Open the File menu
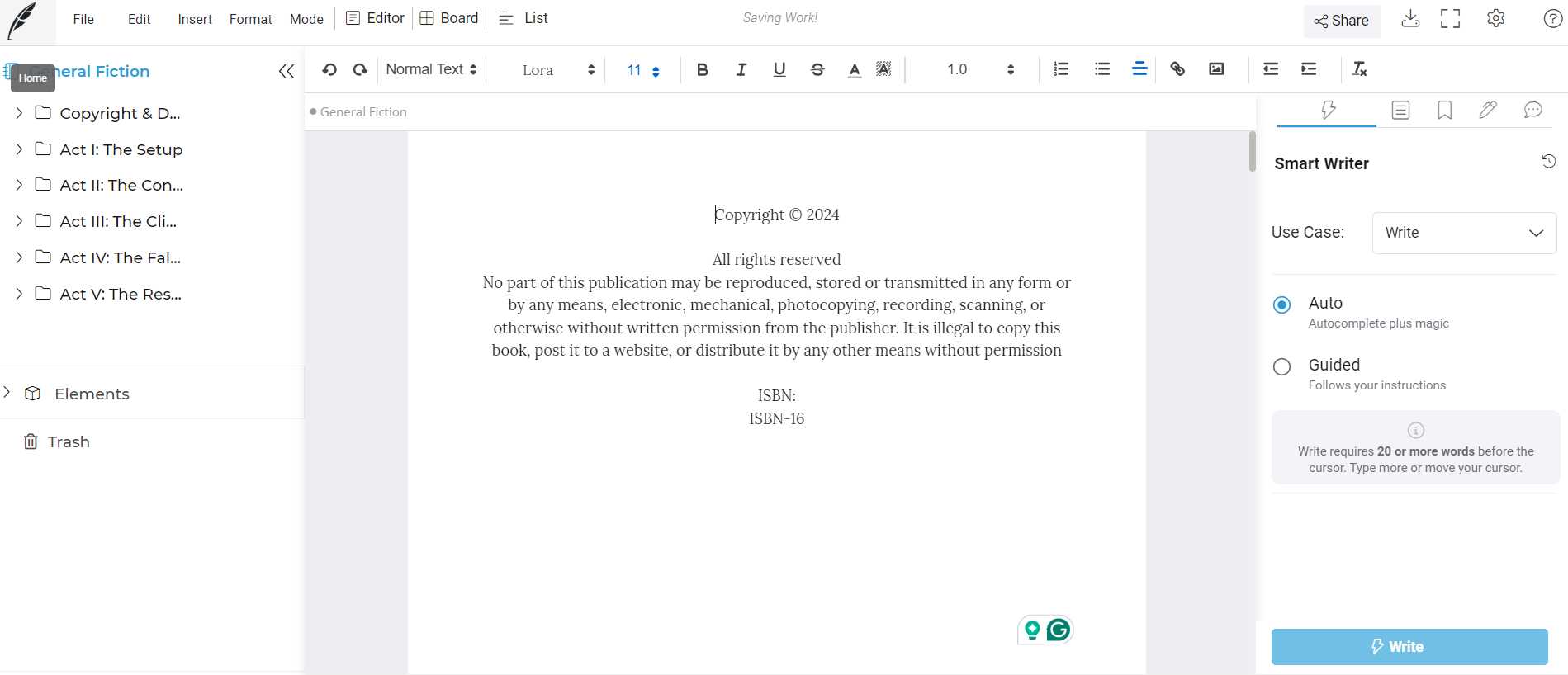The width and height of the screenshot is (1568, 675). pos(83,19)
